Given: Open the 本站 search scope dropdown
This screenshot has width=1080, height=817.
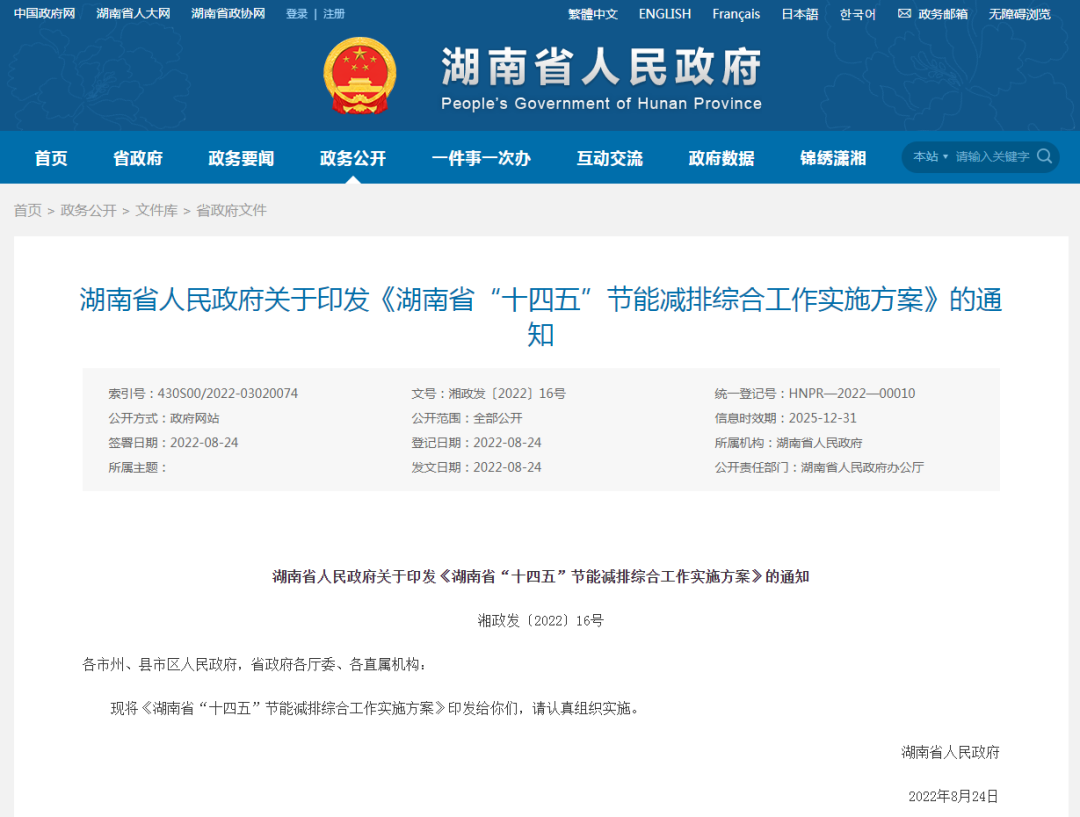Looking at the screenshot, I should tap(930, 157).
